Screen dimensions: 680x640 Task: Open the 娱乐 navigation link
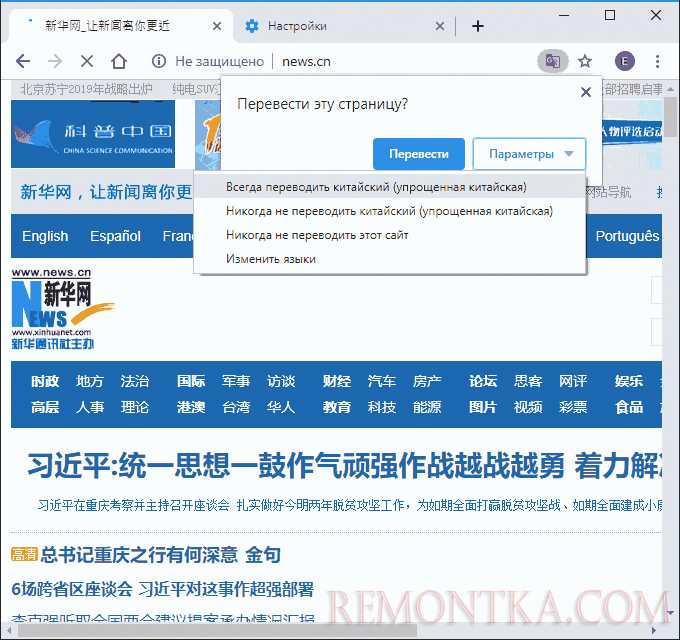point(629,381)
